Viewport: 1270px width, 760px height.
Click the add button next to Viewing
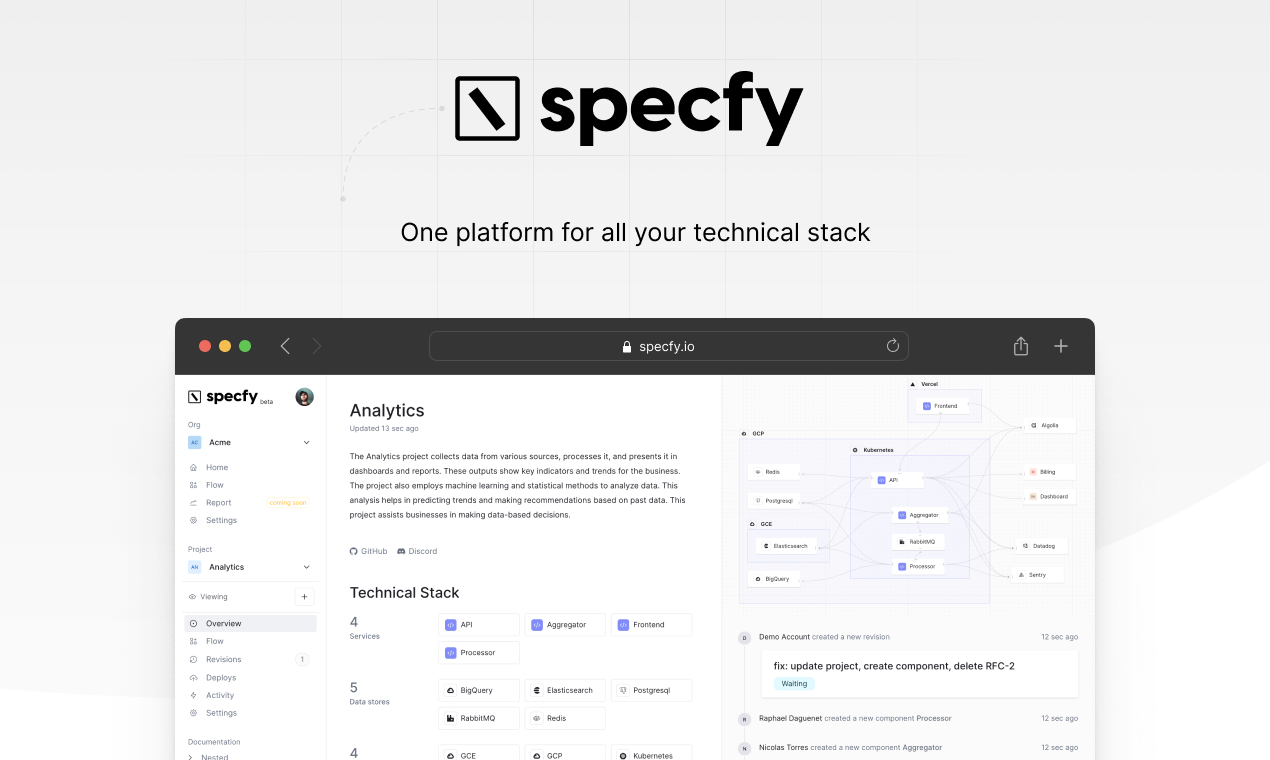303,596
